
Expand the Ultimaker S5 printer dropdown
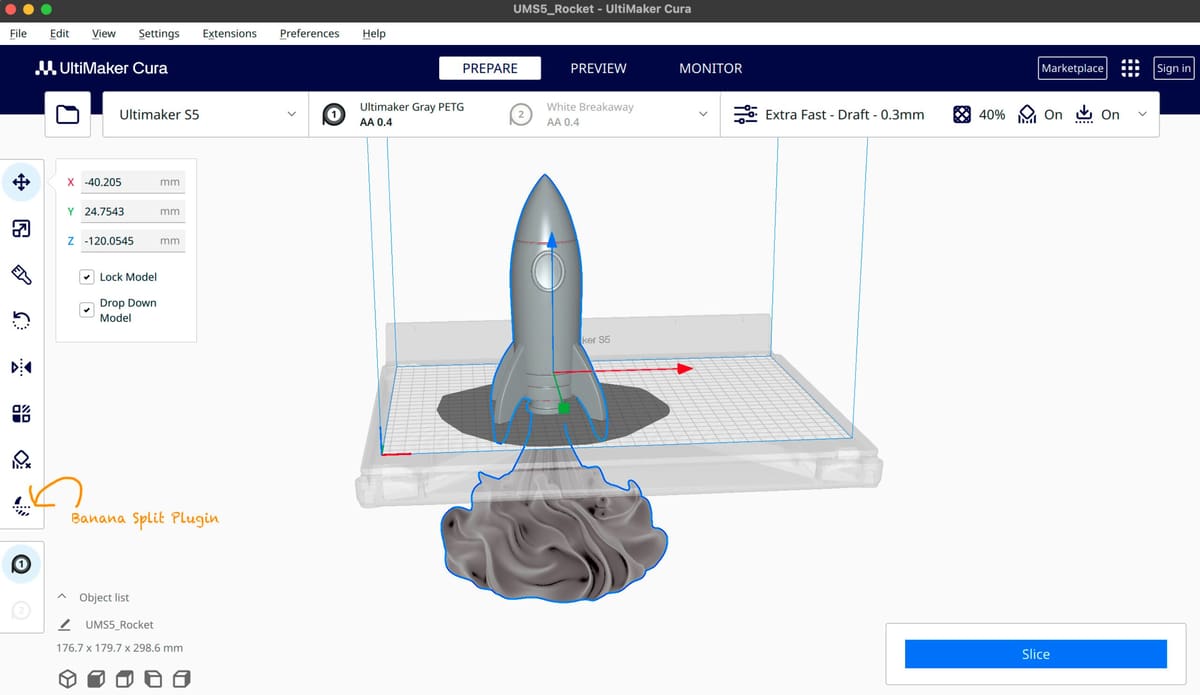(205, 115)
